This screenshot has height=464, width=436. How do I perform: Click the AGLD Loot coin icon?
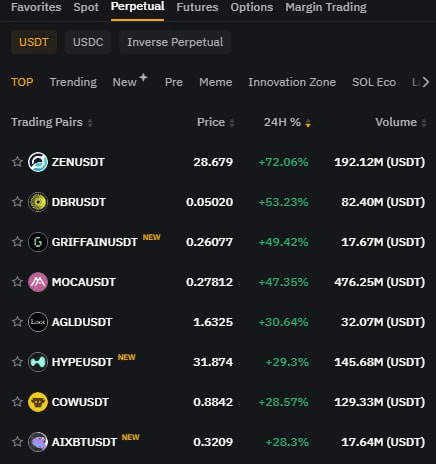coord(38,322)
